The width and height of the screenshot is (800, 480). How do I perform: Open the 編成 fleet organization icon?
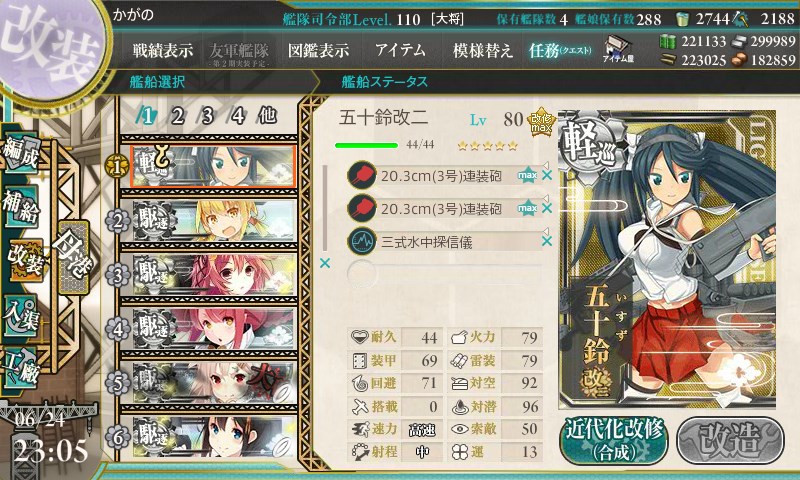[20, 153]
